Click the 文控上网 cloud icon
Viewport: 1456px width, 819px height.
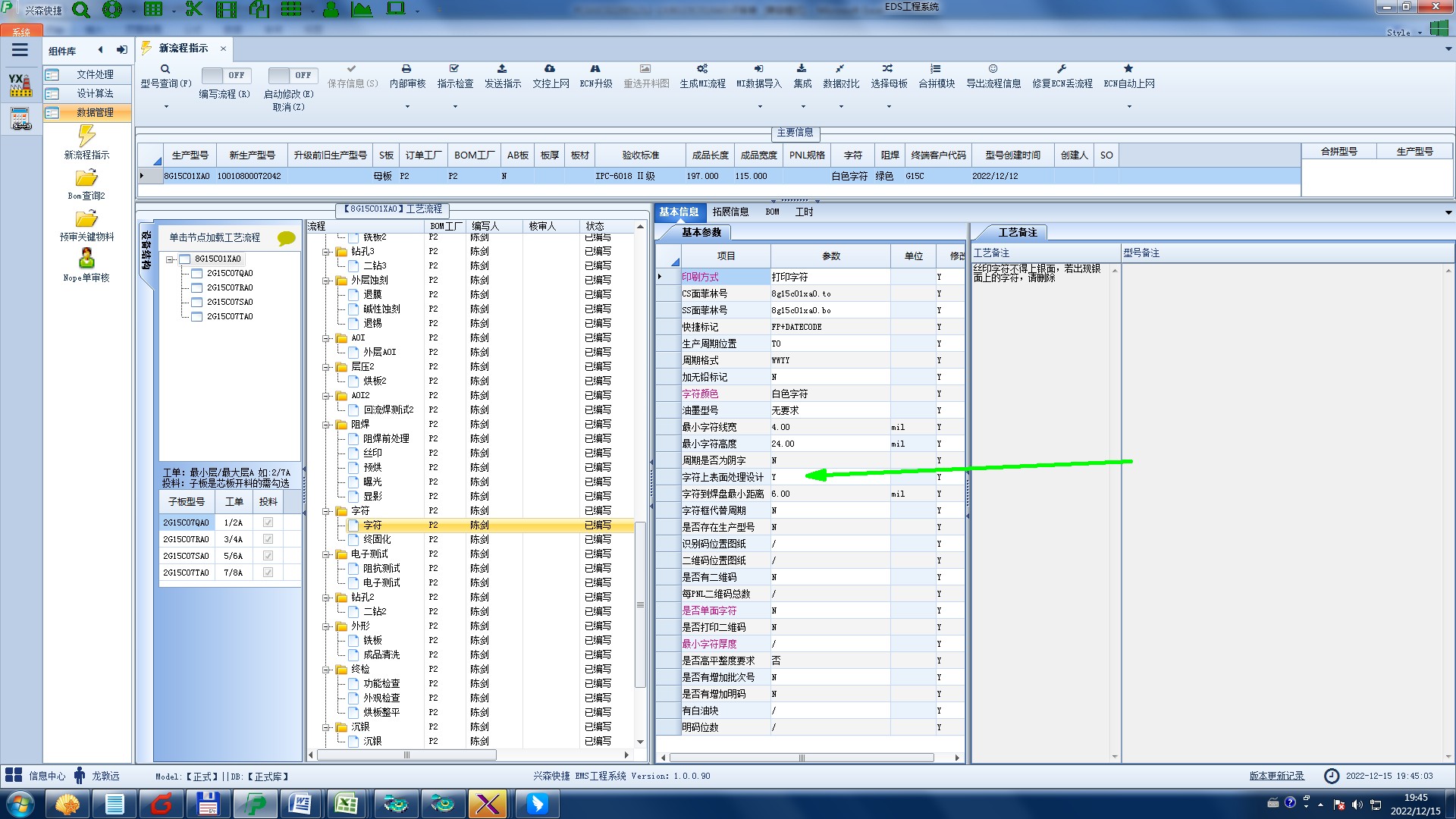(550, 69)
